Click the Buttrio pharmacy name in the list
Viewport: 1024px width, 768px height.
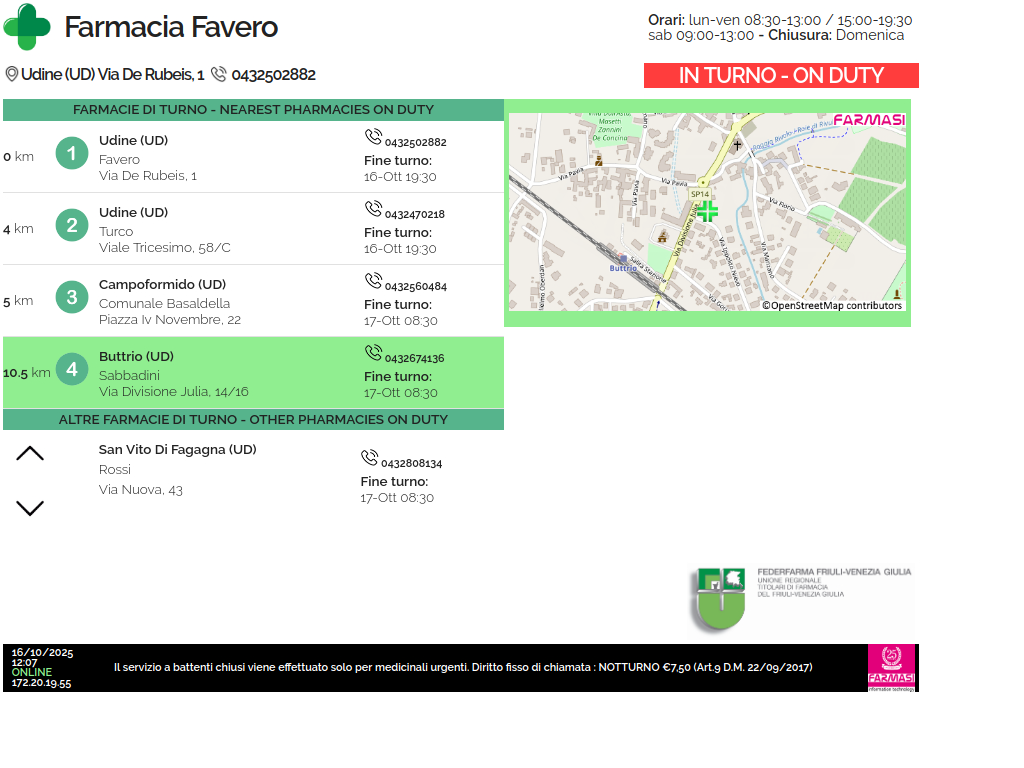136,357
